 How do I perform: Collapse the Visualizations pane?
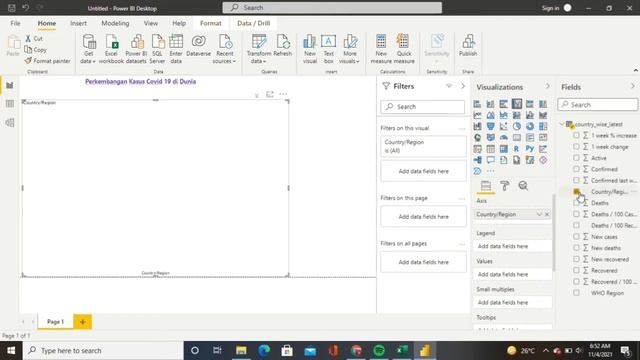tap(548, 87)
